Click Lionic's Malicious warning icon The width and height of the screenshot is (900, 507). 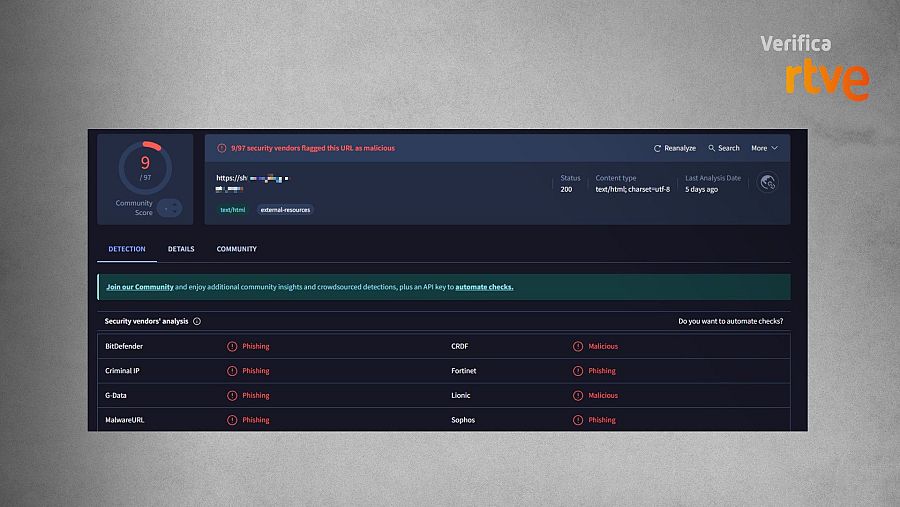click(578, 396)
